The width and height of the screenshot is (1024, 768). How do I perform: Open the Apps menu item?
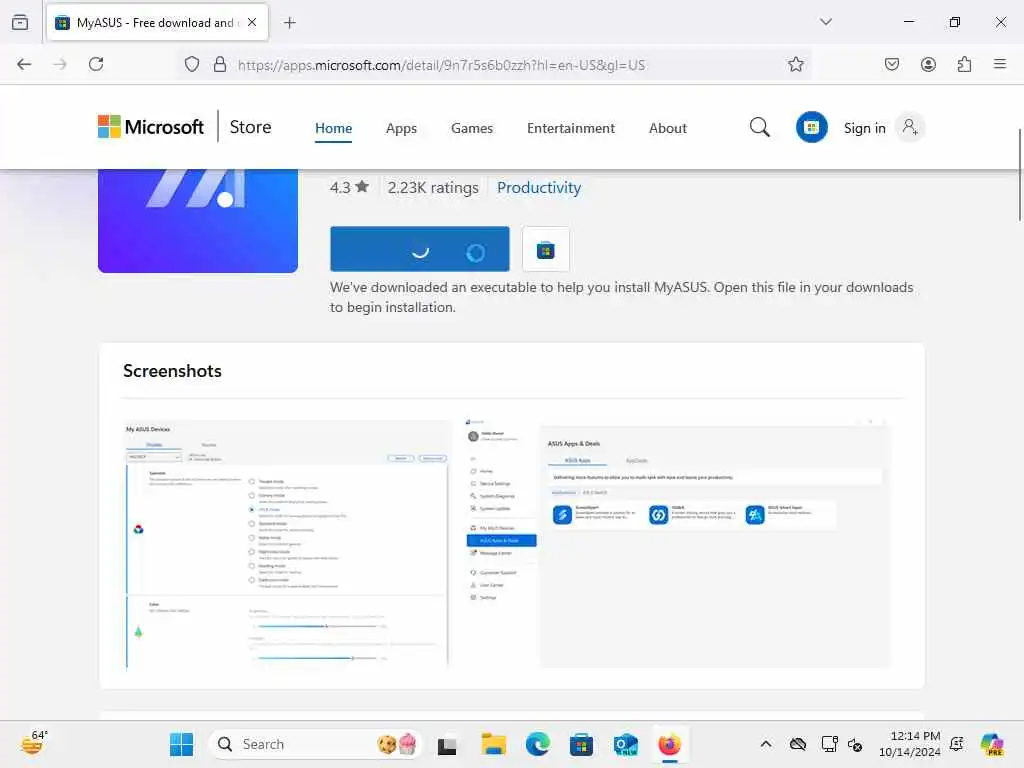401,128
